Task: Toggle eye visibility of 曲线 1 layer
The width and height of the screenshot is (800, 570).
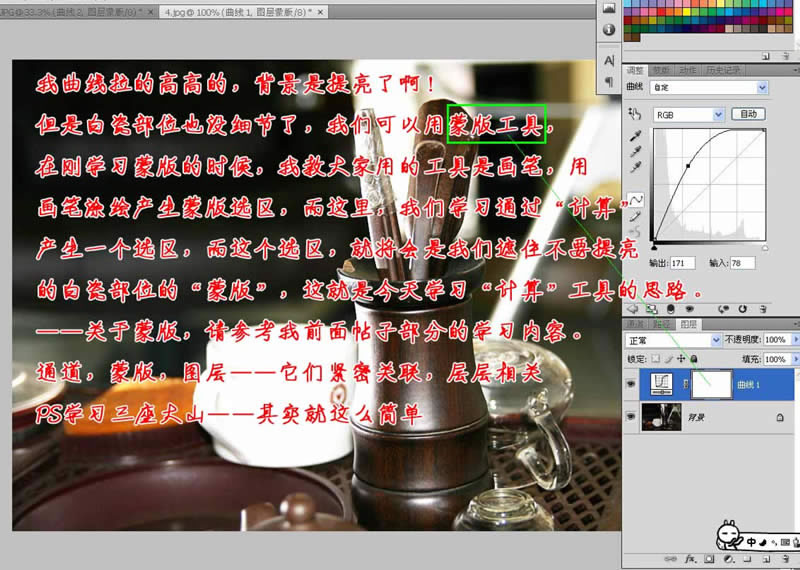Action: tap(631, 384)
